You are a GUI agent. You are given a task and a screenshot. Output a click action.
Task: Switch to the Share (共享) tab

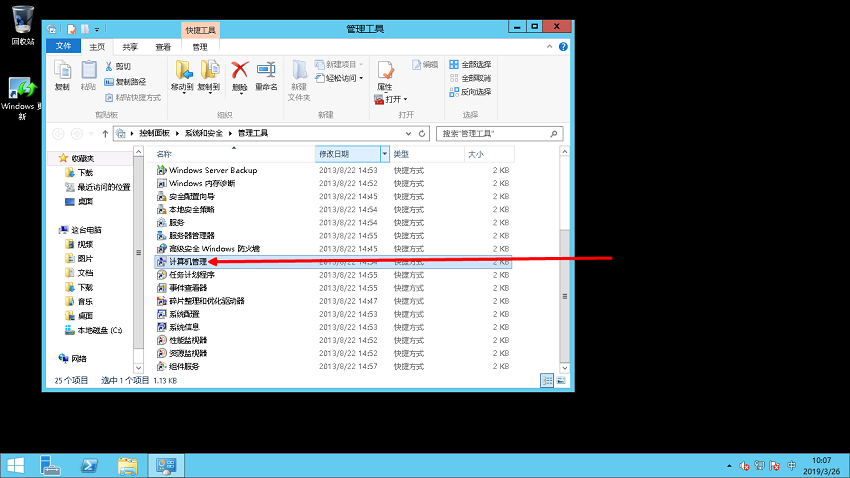coord(130,47)
